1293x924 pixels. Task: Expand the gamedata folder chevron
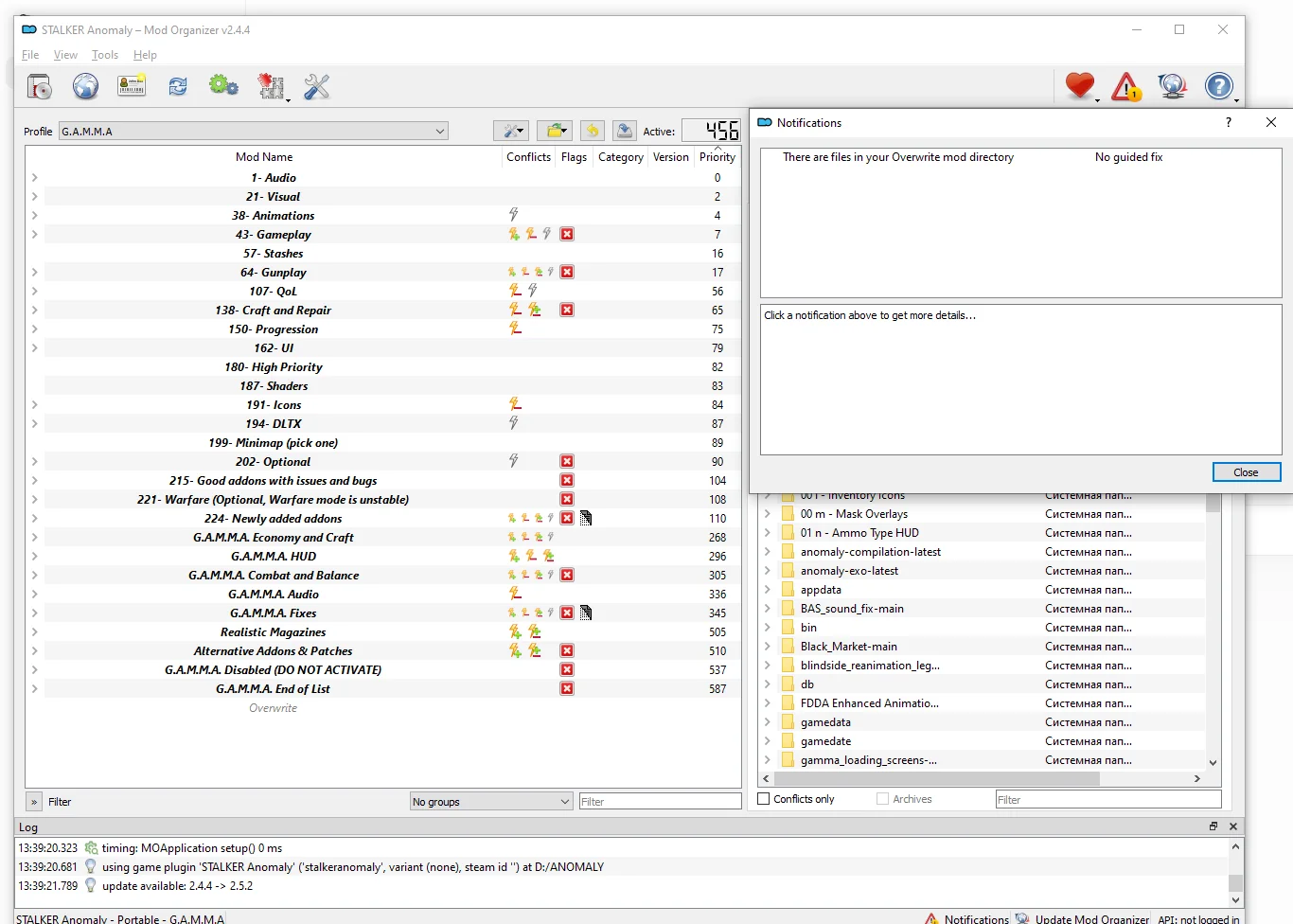pos(768,722)
